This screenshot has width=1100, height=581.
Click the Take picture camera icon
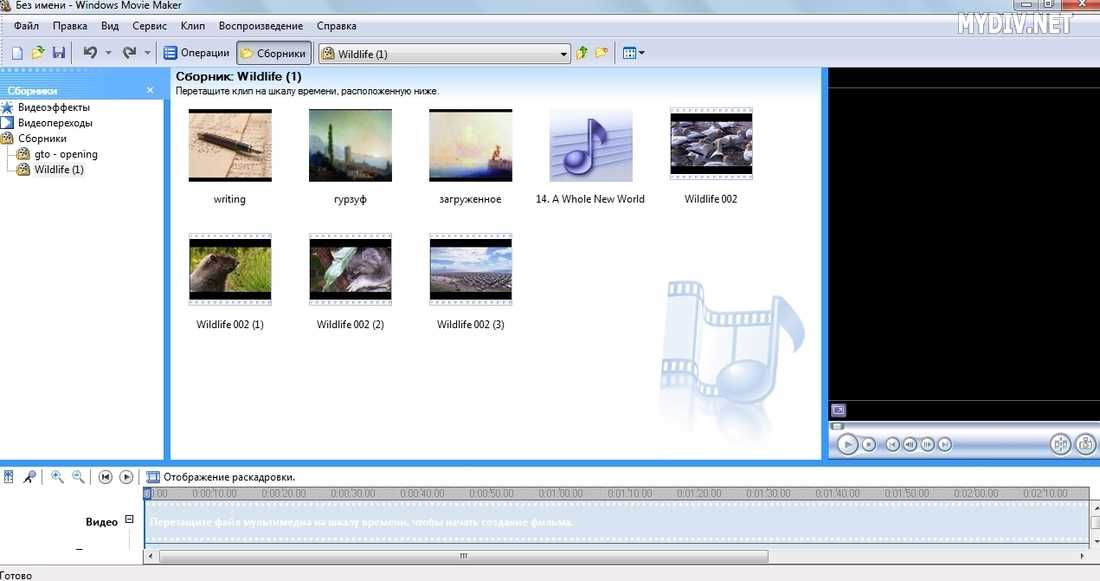[x=1084, y=444]
